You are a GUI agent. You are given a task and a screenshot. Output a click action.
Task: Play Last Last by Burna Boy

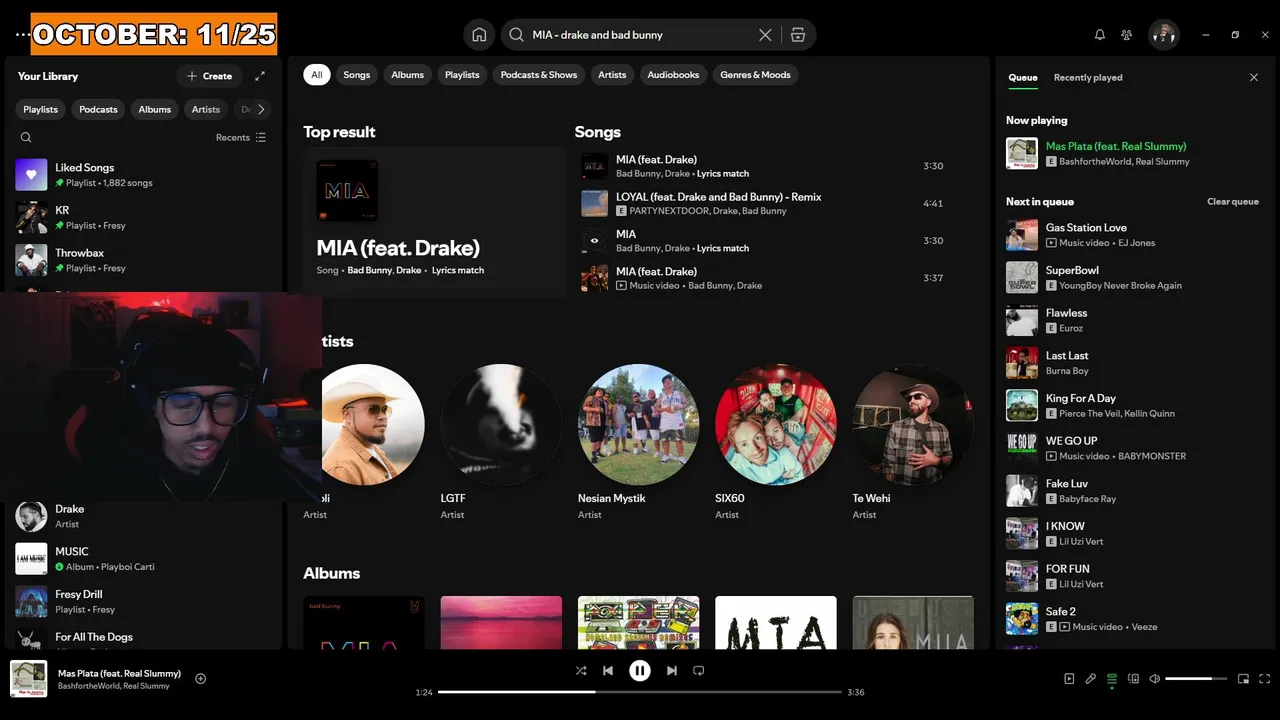coord(1134,363)
